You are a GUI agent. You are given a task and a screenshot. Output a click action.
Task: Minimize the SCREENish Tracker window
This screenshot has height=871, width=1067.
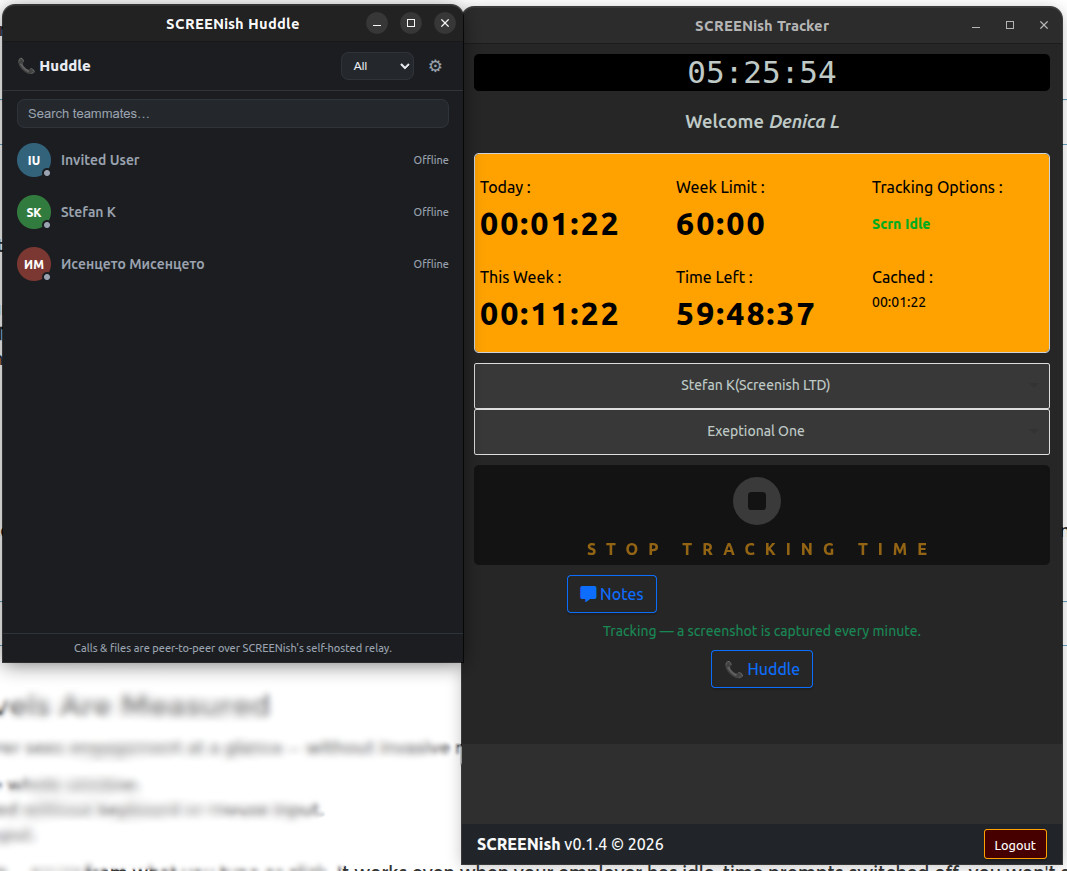click(x=976, y=26)
